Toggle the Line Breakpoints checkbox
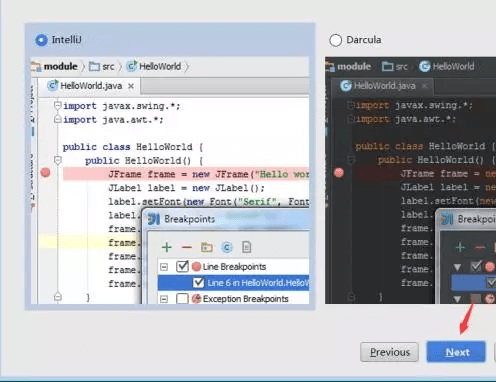Image resolution: width=496 pixels, height=382 pixels. click(x=182, y=266)
